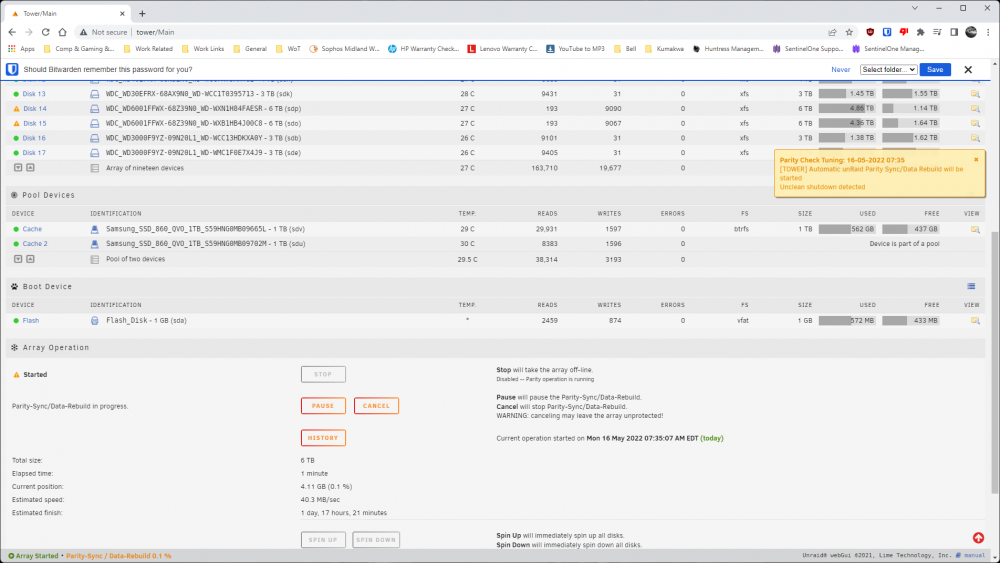Open the Bitwarden Select folder dropdown
Screen dimensions: 1000x563
click(888, 69)
